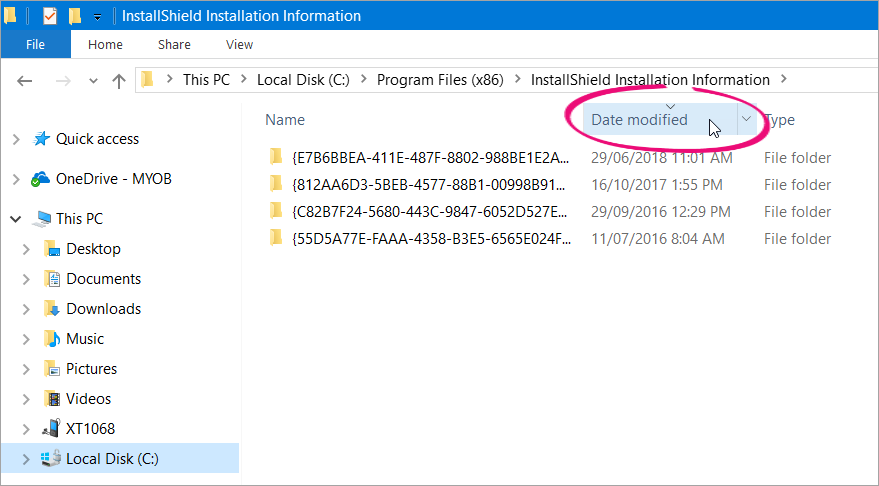Click the Downloads folder icon
This screenshot has width=879, height=486.
[53, 309]
